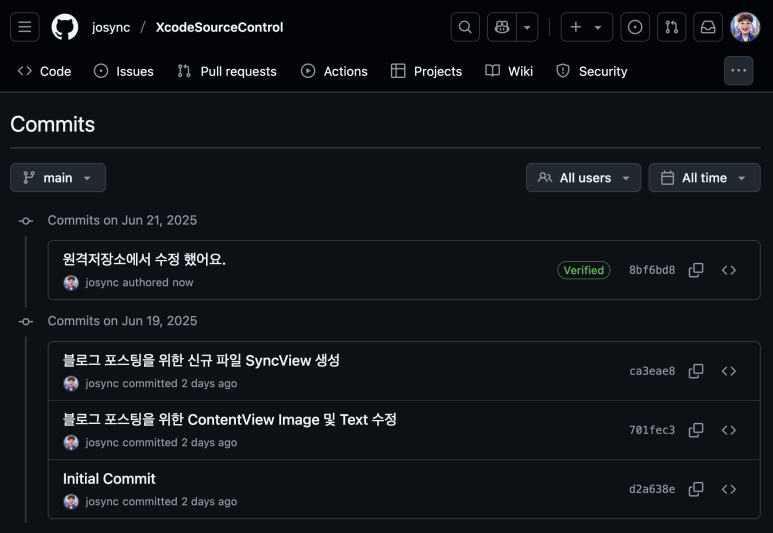Browse repository at commit 8bf6bd8

[x=729, y=270]
